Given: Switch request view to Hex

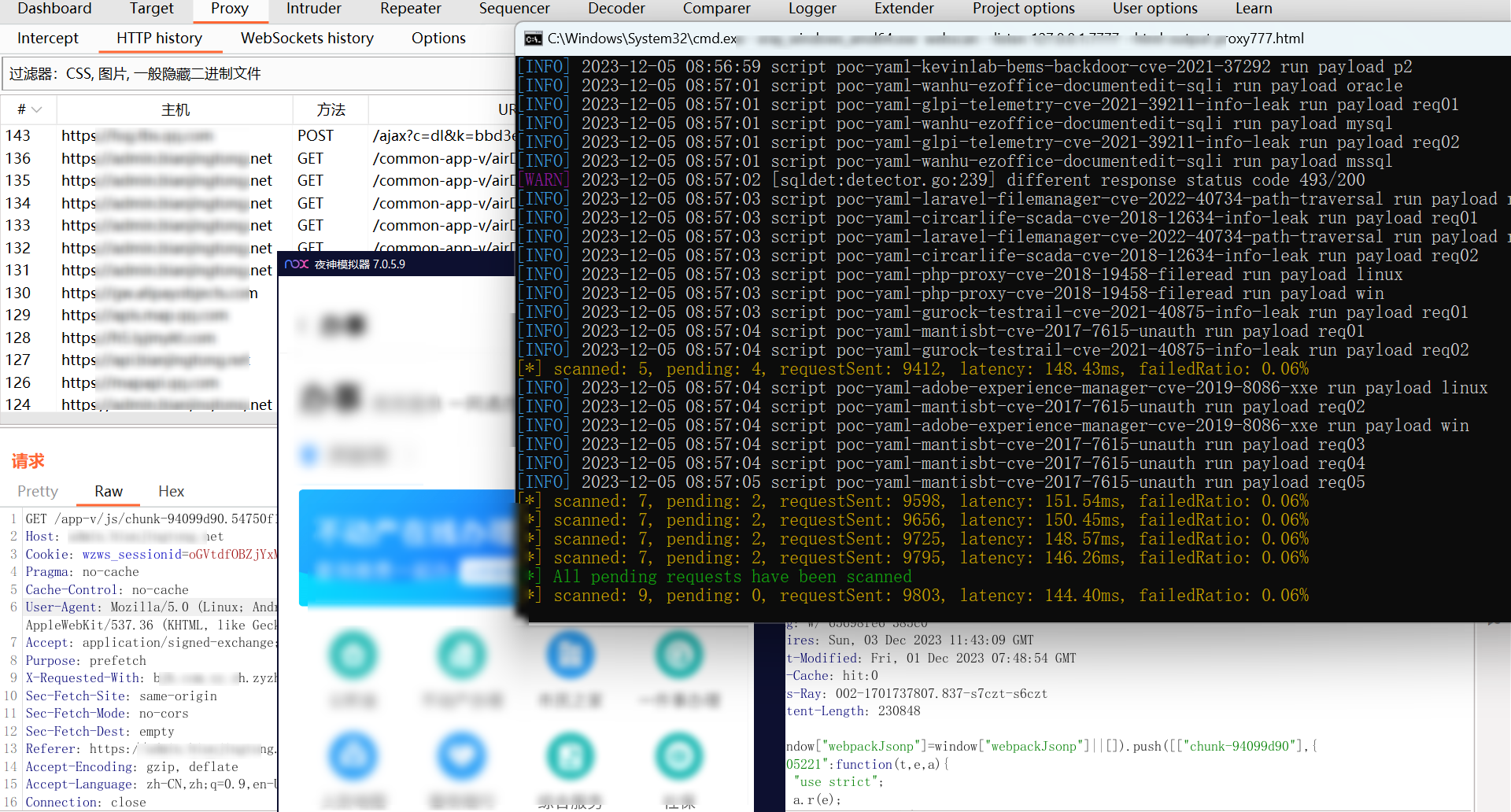Looking at the screenshot, I should click(x=171, y=491).
